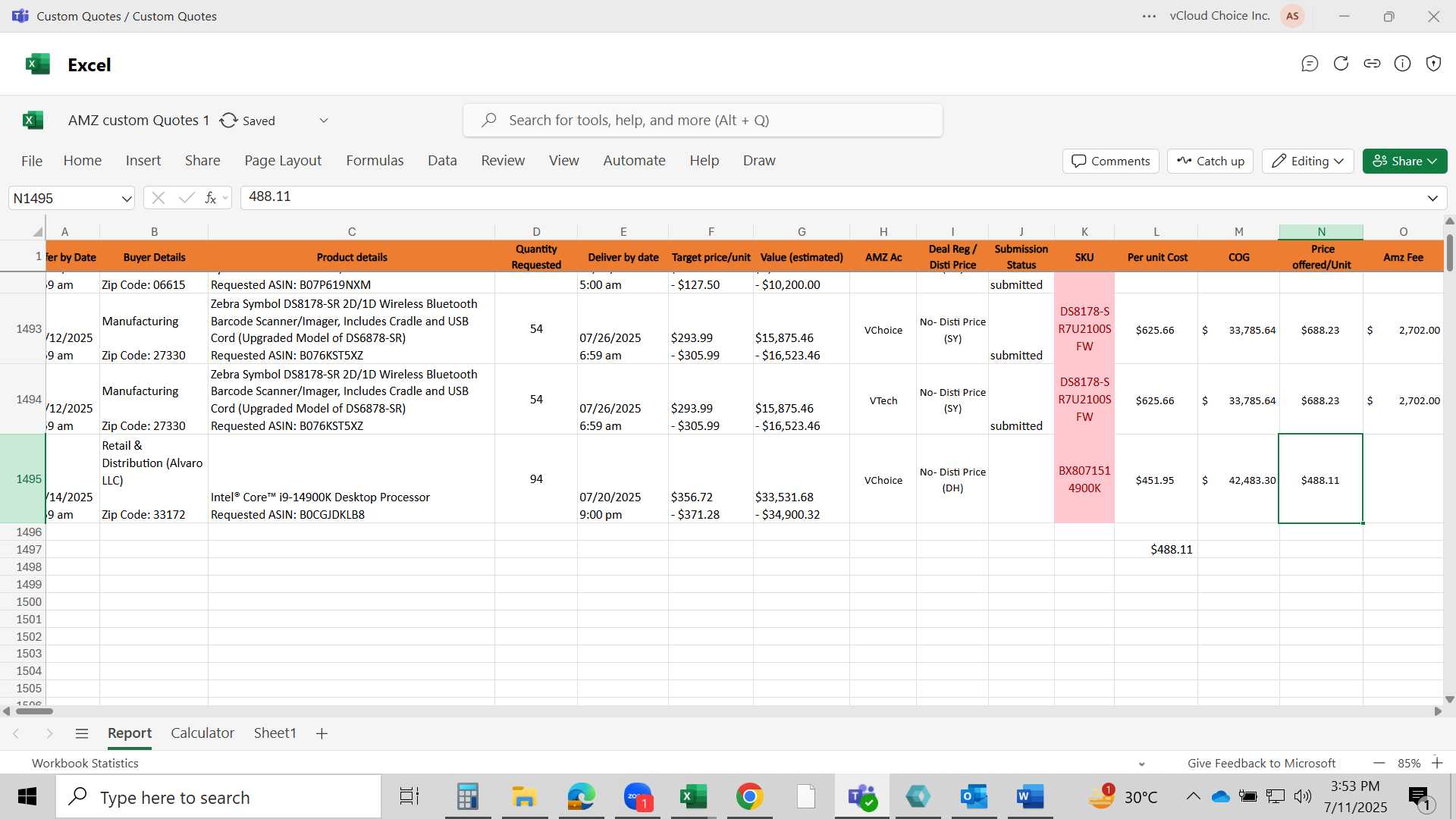Expand the status bar dropdown arrow
The width and height of the screenshot is (1456, 819).
1142,764
